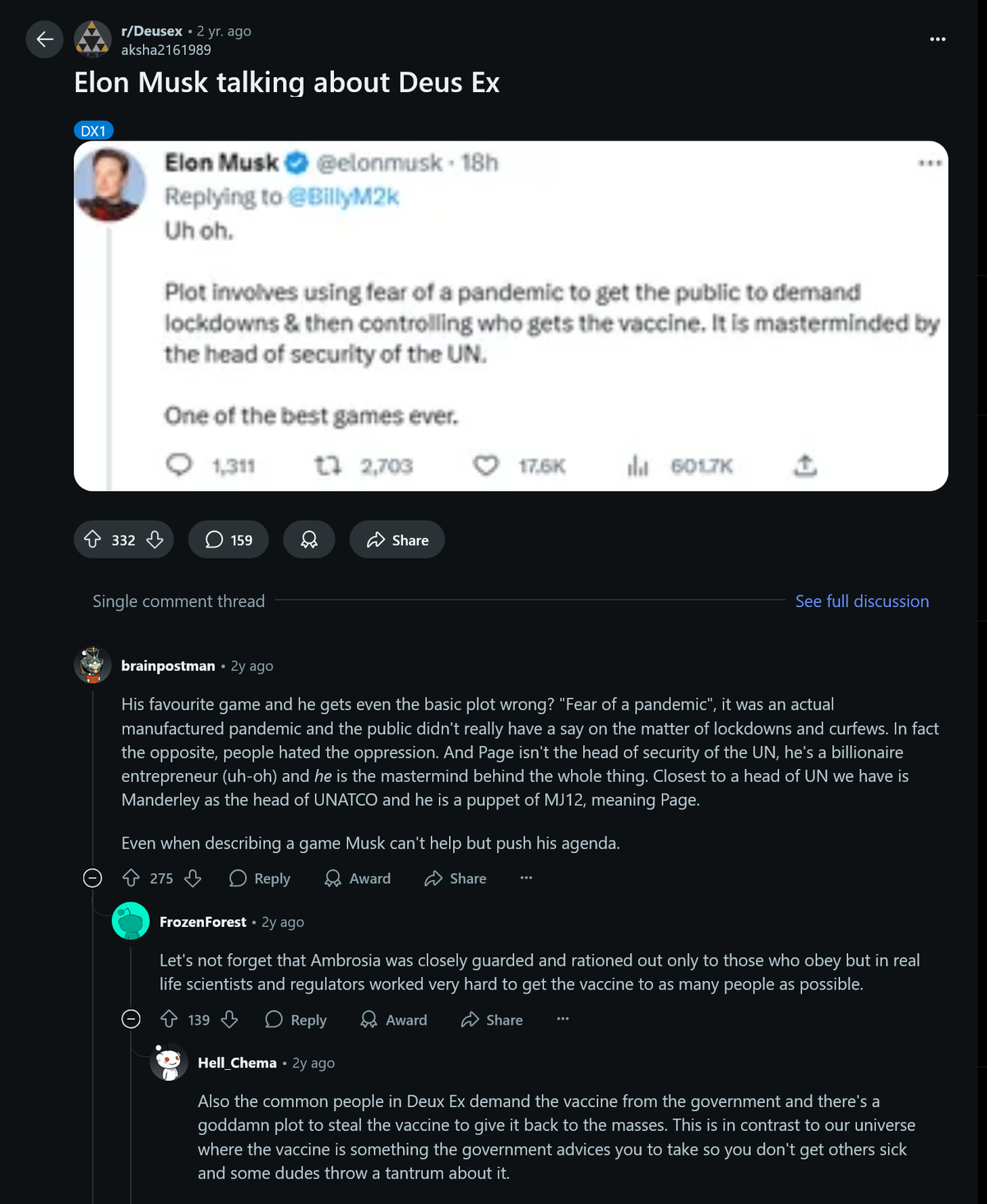987x1204 pixels.
Task: Open the r/Deusex subreddit avatar
Action: coord(93,38)
